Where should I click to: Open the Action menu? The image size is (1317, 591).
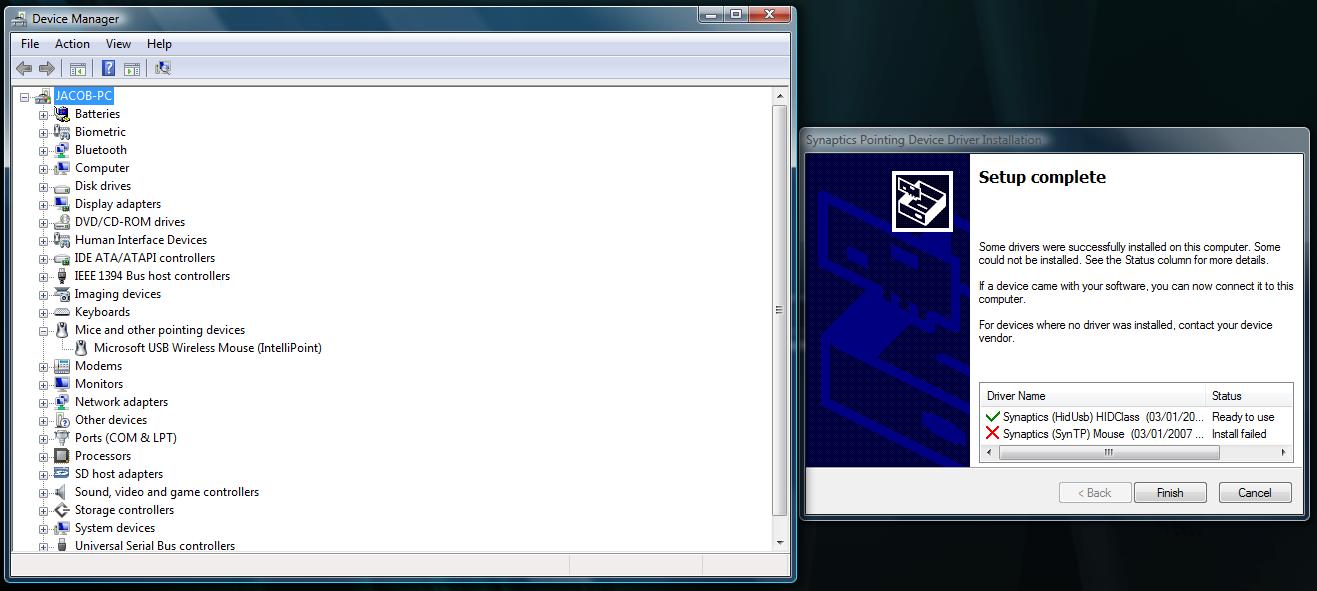(x=72, y=44)
